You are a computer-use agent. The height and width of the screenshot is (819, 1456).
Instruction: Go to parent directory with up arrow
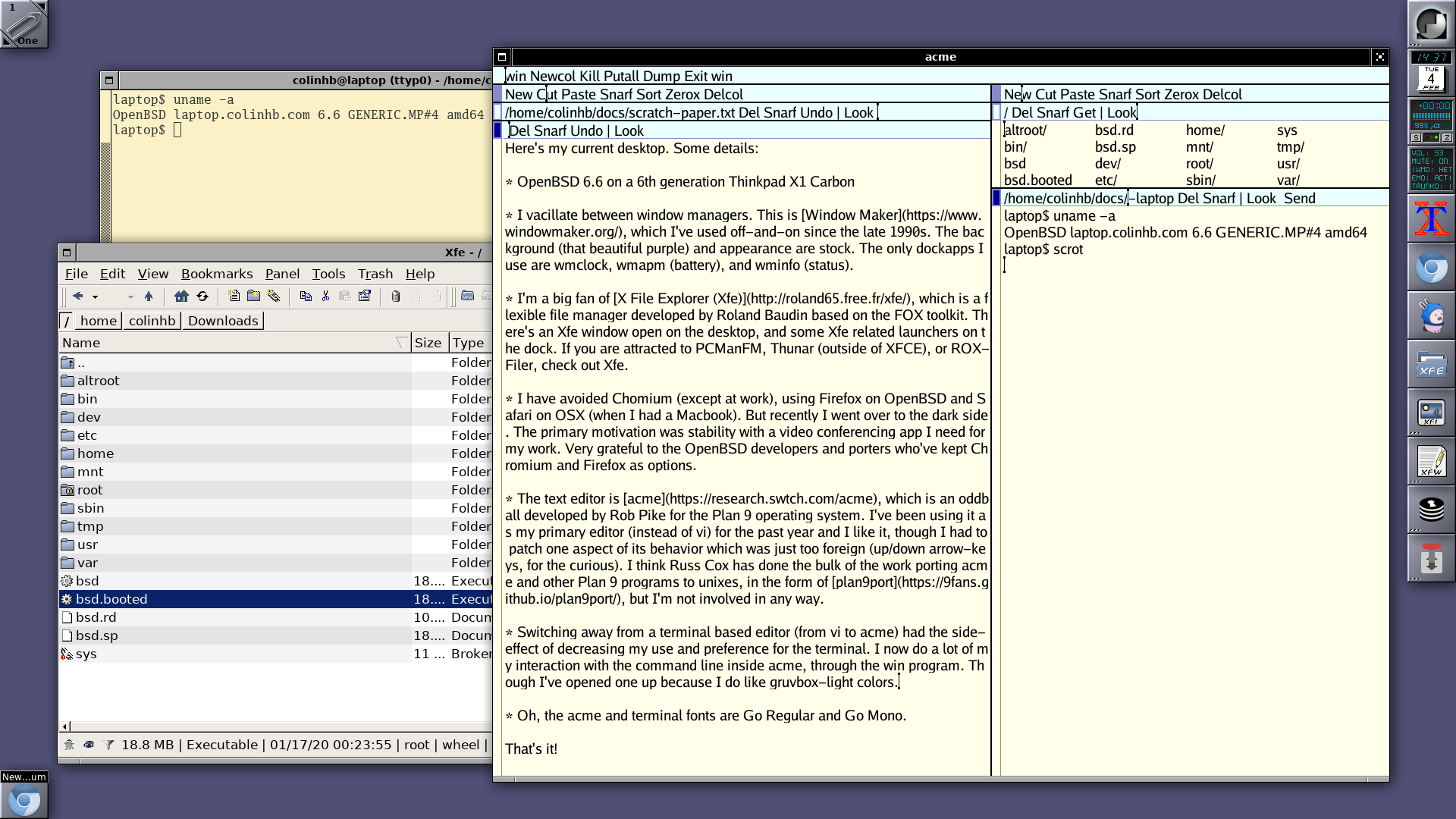tap(149, 297)
